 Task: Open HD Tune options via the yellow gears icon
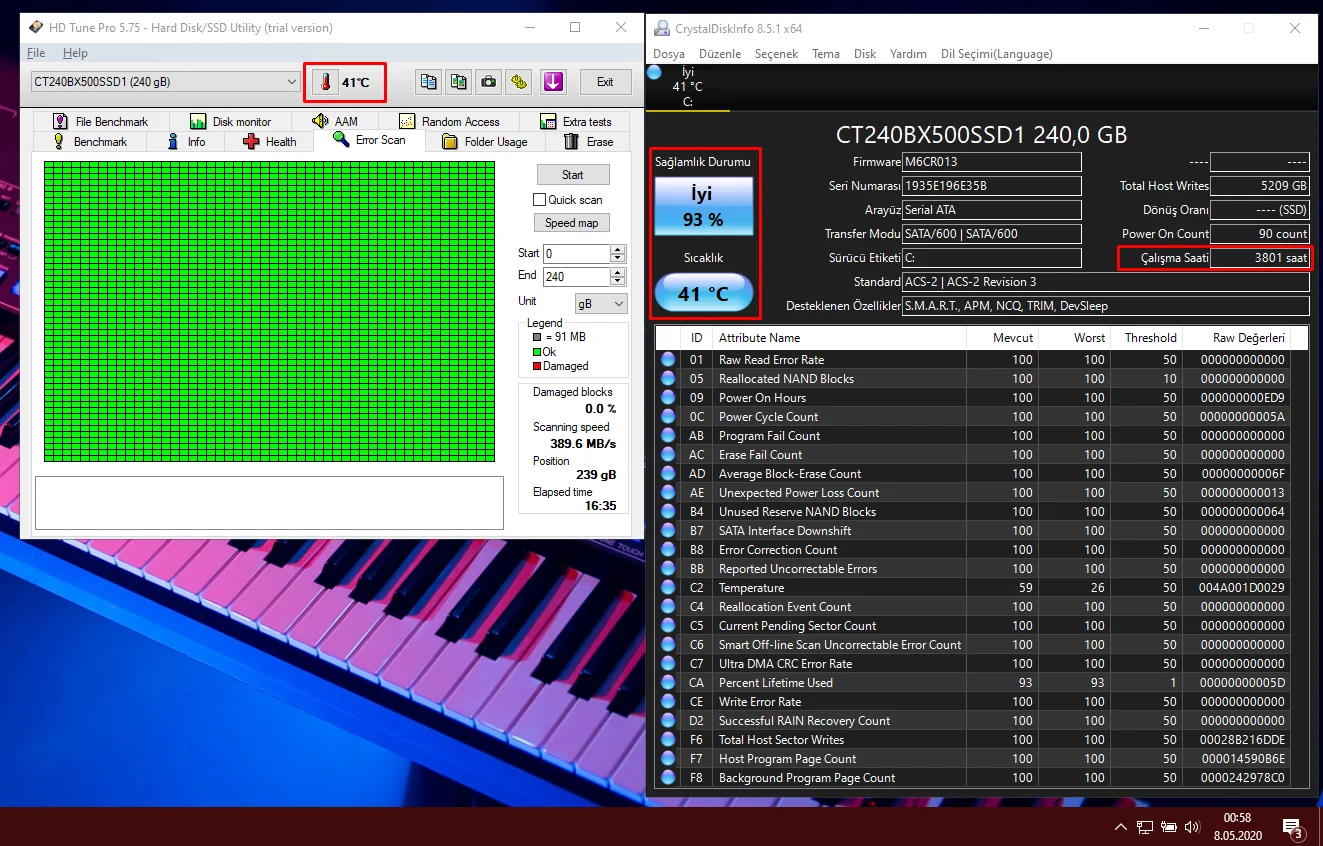coord(518,81)
